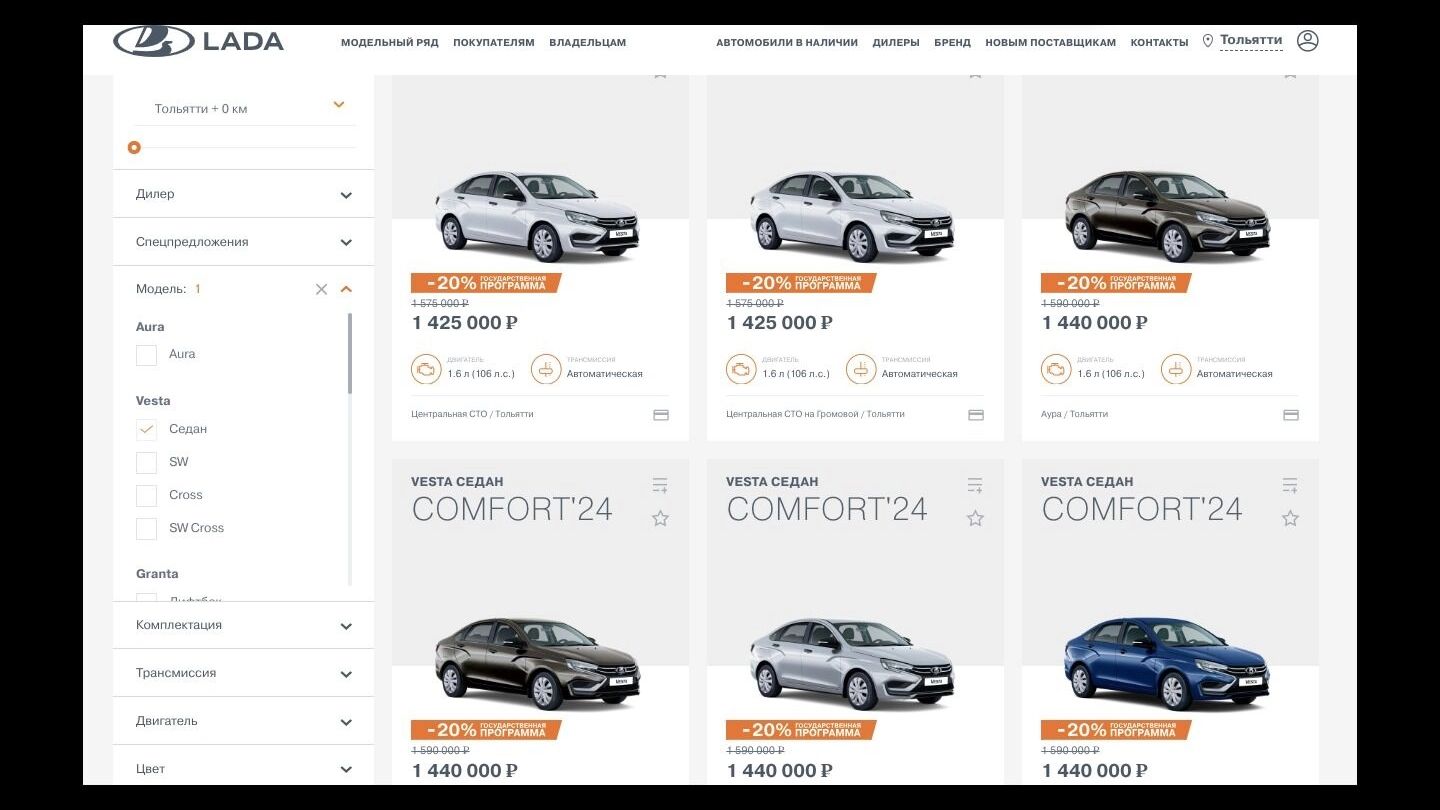This screenshot has width=1440, height=810.
Task: Click the dealer text 'Аура / Тольятти'
Action: [x=1074, y=414]
